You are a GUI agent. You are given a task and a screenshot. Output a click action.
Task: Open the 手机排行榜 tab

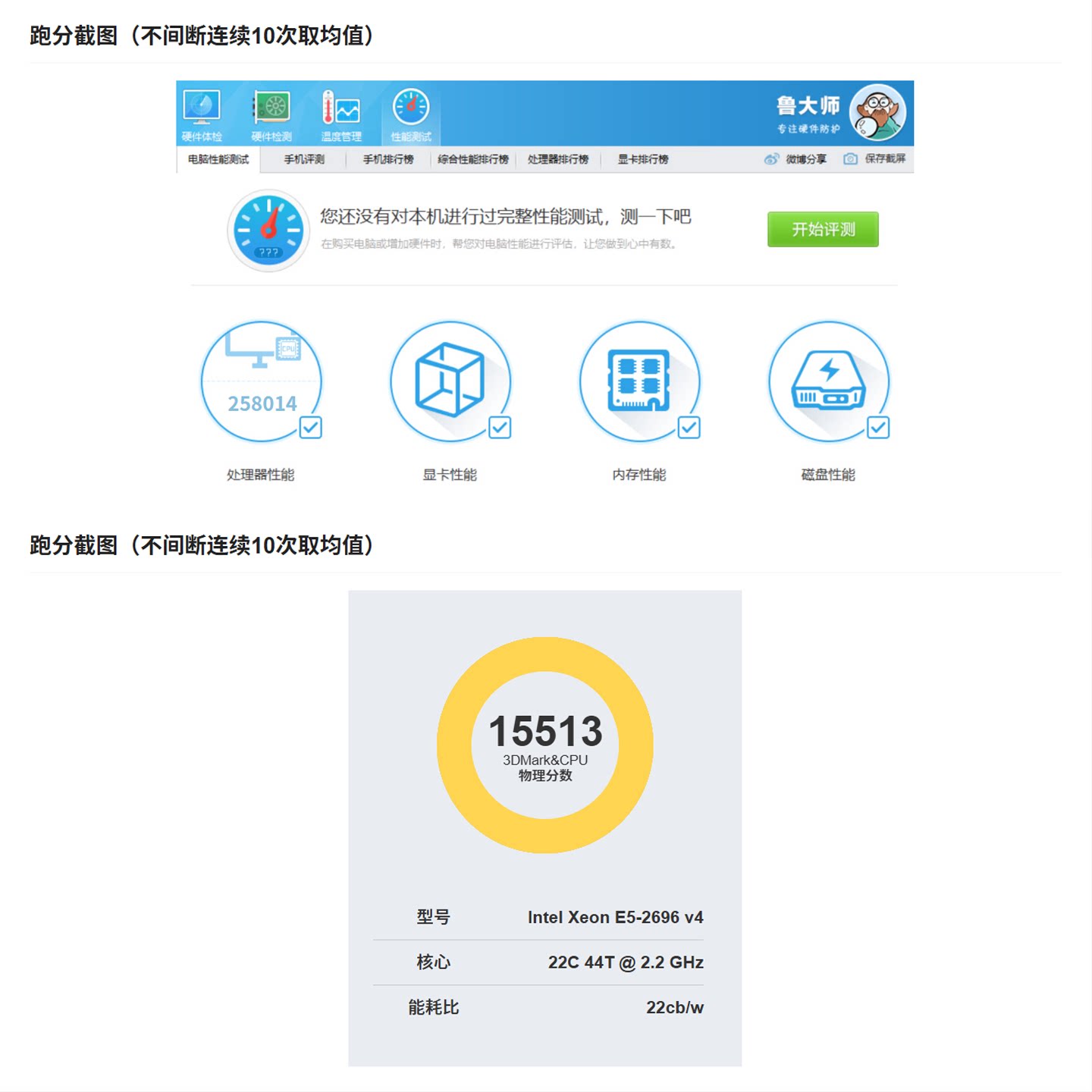pos(388,159)
